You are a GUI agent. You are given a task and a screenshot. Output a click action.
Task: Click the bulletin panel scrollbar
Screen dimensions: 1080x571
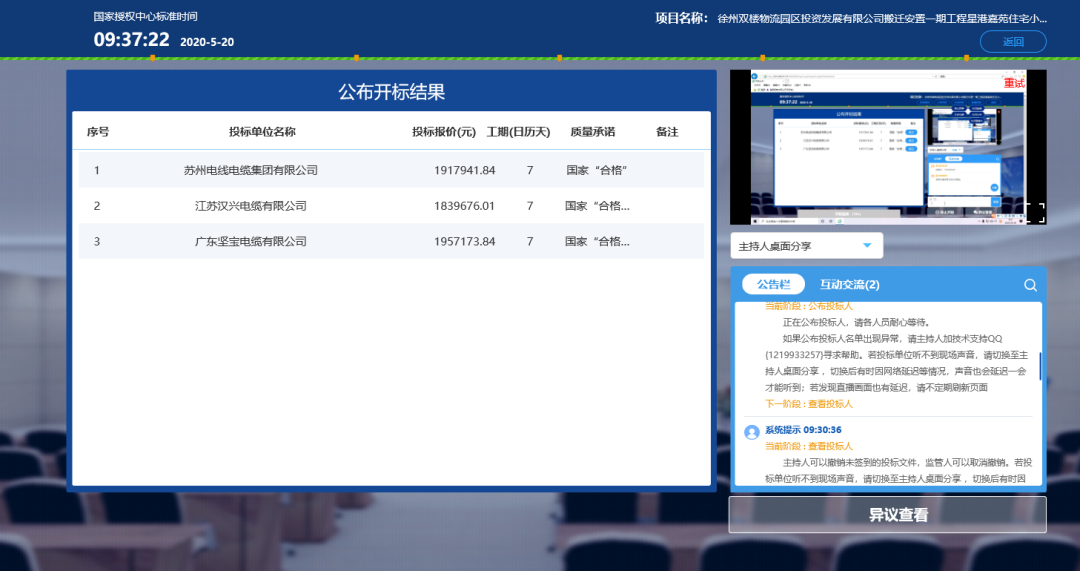click(1040, 366)
